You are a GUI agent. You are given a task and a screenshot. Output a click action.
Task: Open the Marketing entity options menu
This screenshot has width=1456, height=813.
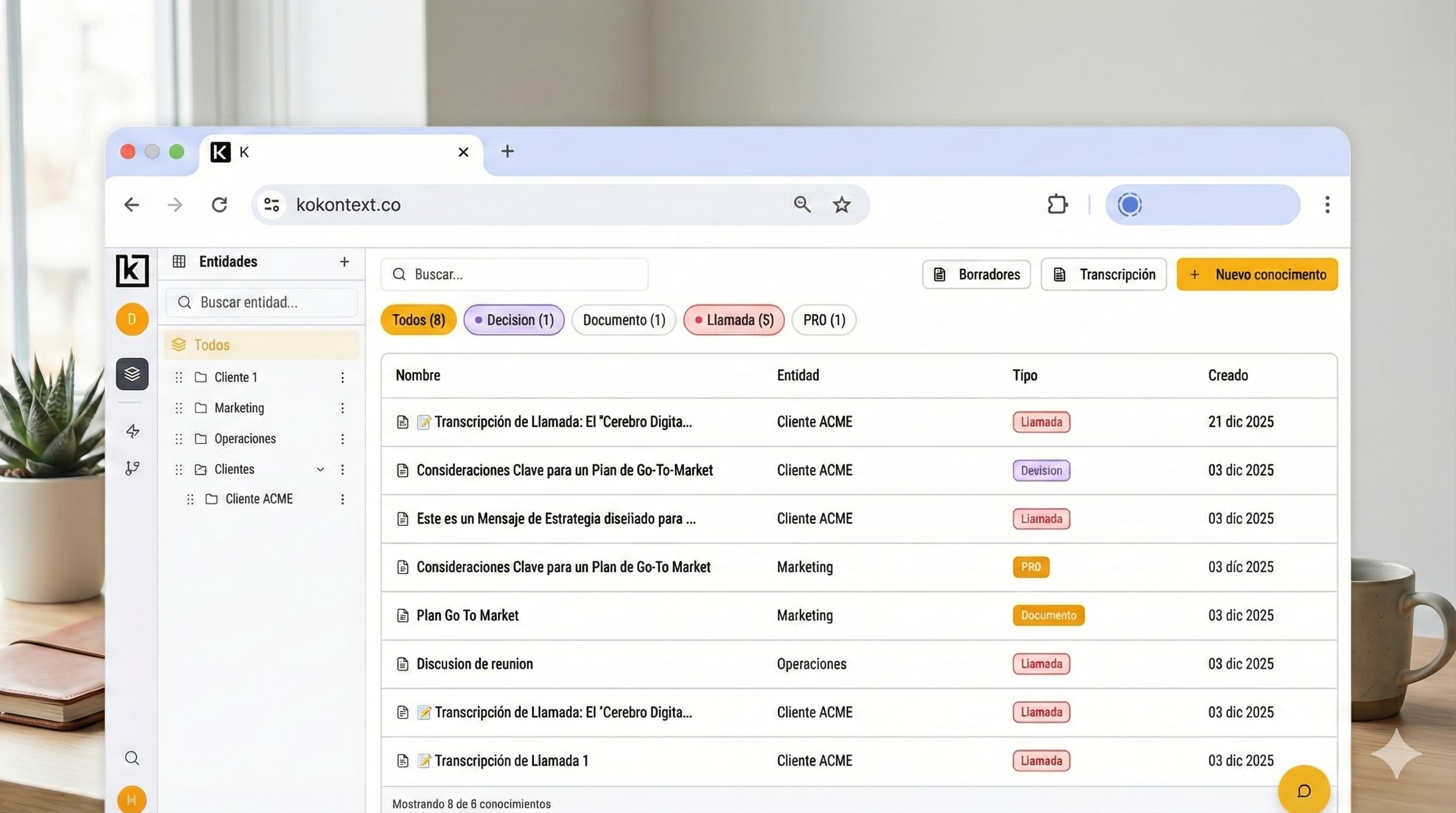(342, 408)
